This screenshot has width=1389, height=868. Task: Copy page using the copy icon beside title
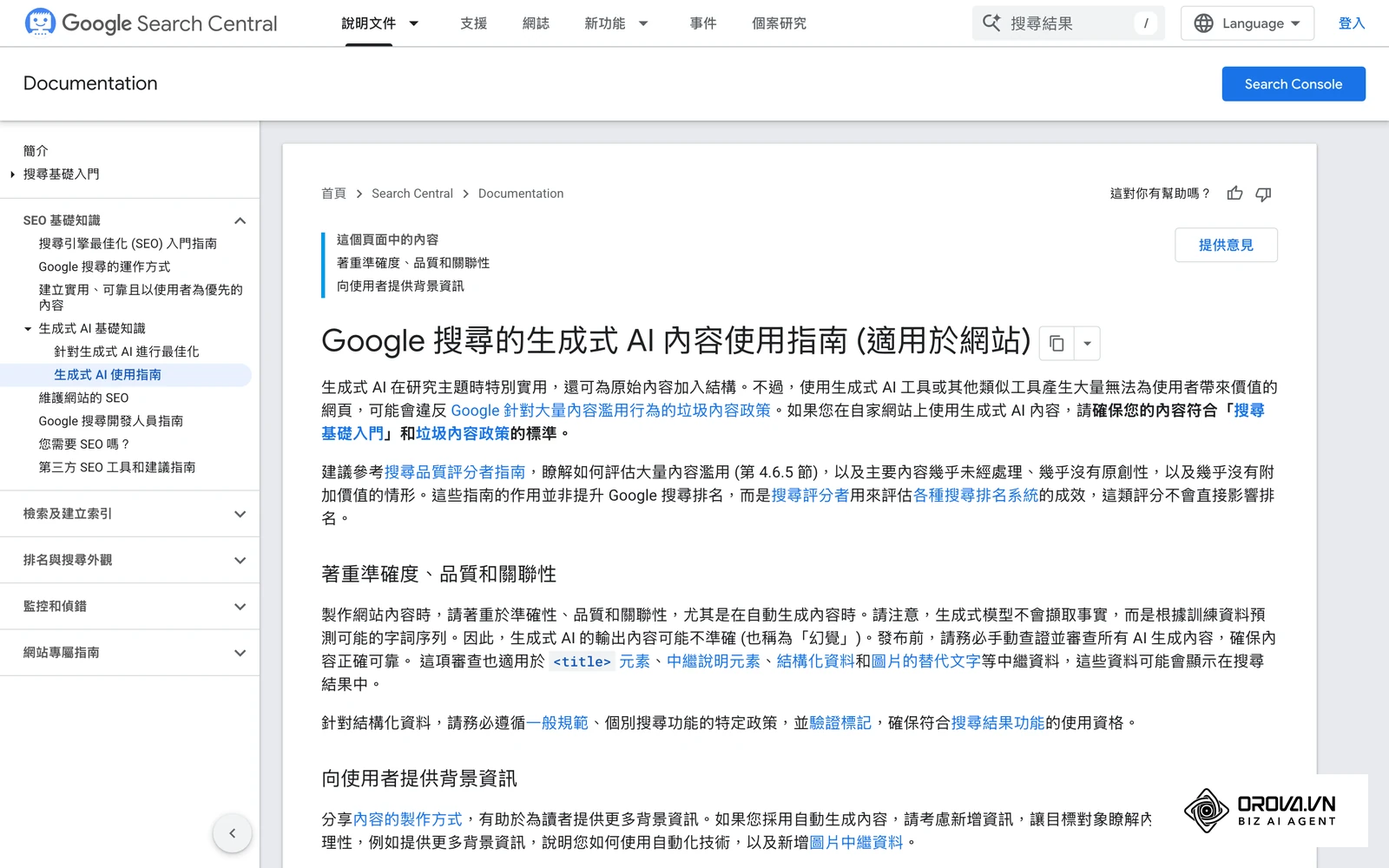[x=1057, y=344]
